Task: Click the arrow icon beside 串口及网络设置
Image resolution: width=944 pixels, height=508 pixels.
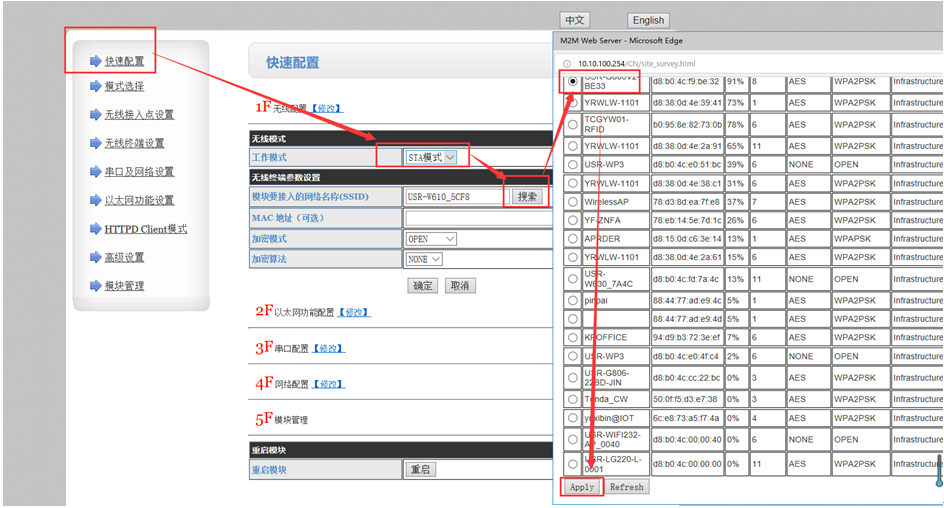Action: click(95, 172)
